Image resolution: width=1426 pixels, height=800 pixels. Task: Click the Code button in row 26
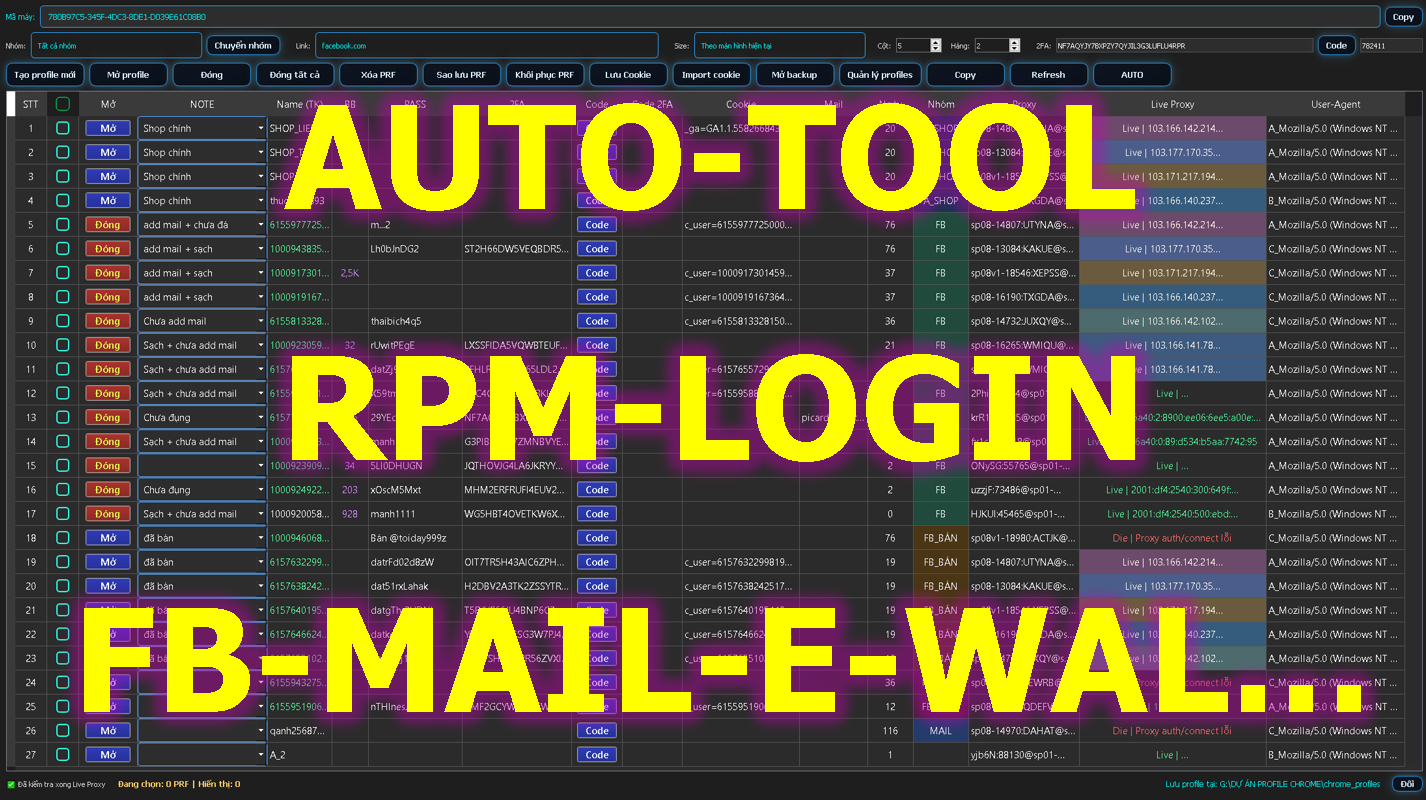pos(597,730)
